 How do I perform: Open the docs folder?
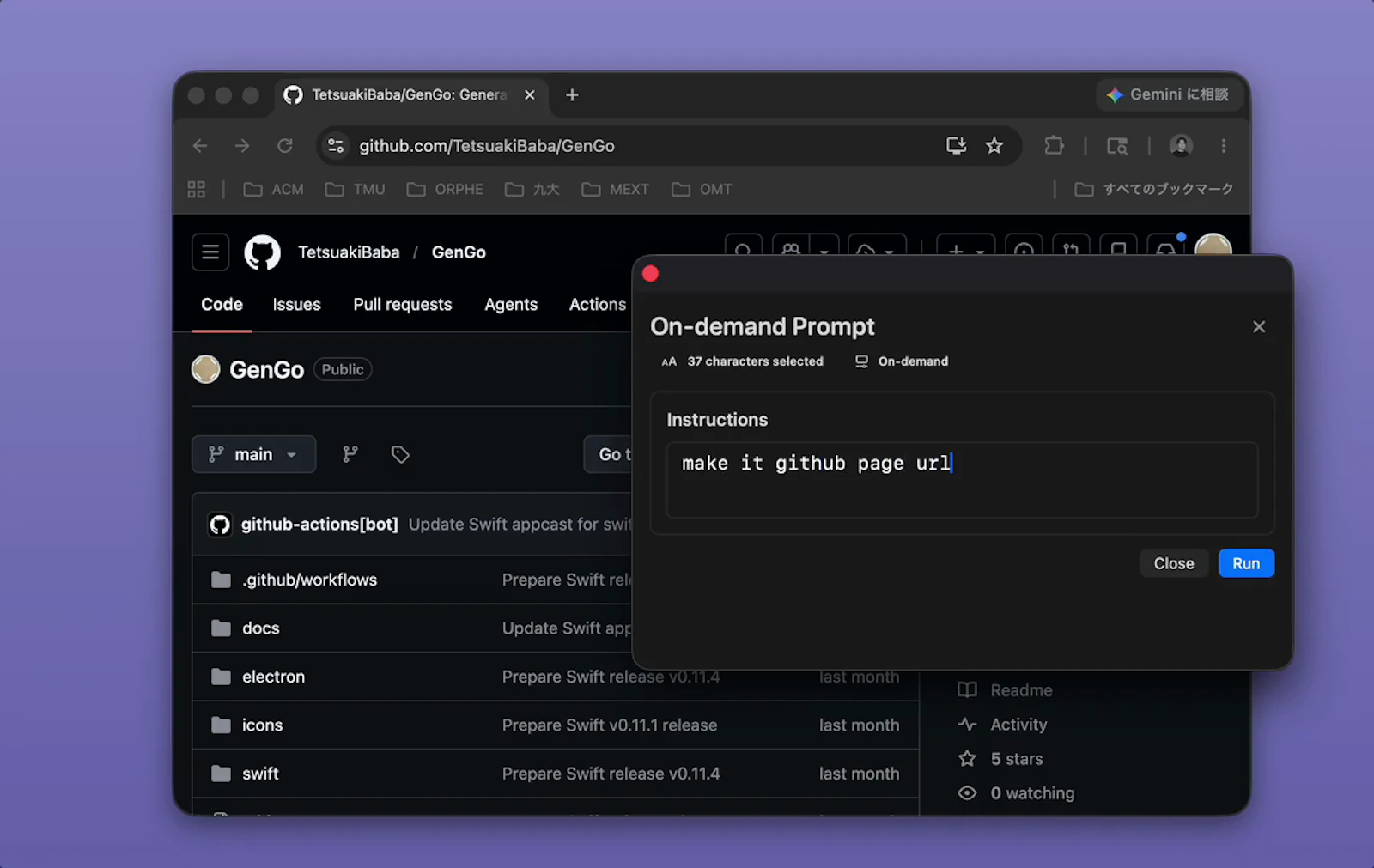(x=260, y=628)
